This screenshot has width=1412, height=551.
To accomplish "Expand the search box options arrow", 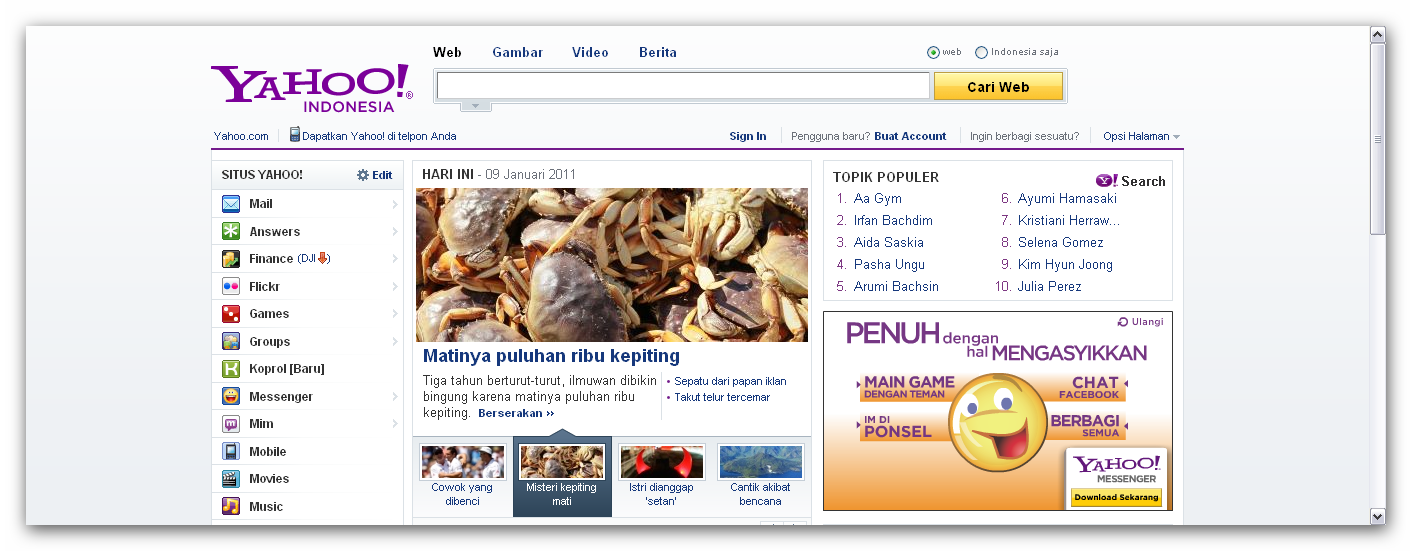I will point(476,105).
